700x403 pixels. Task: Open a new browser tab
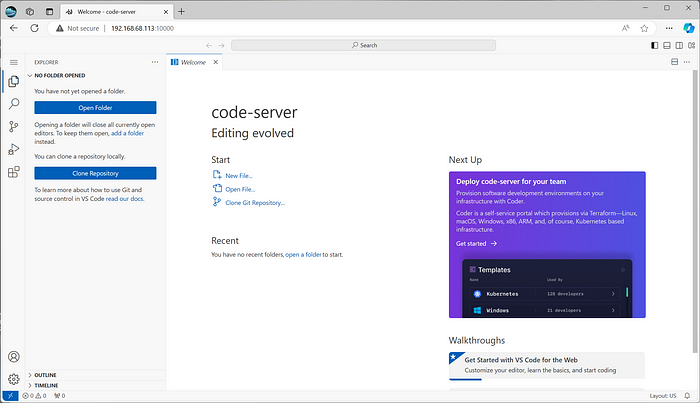tap(181, 12)
